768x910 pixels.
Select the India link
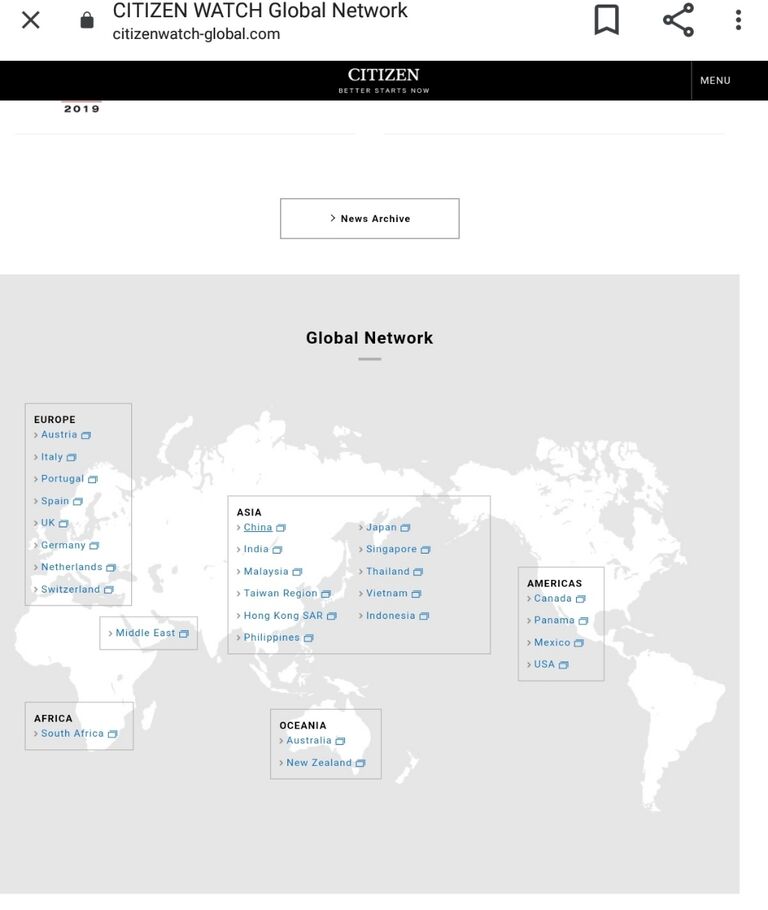point(256,549)
